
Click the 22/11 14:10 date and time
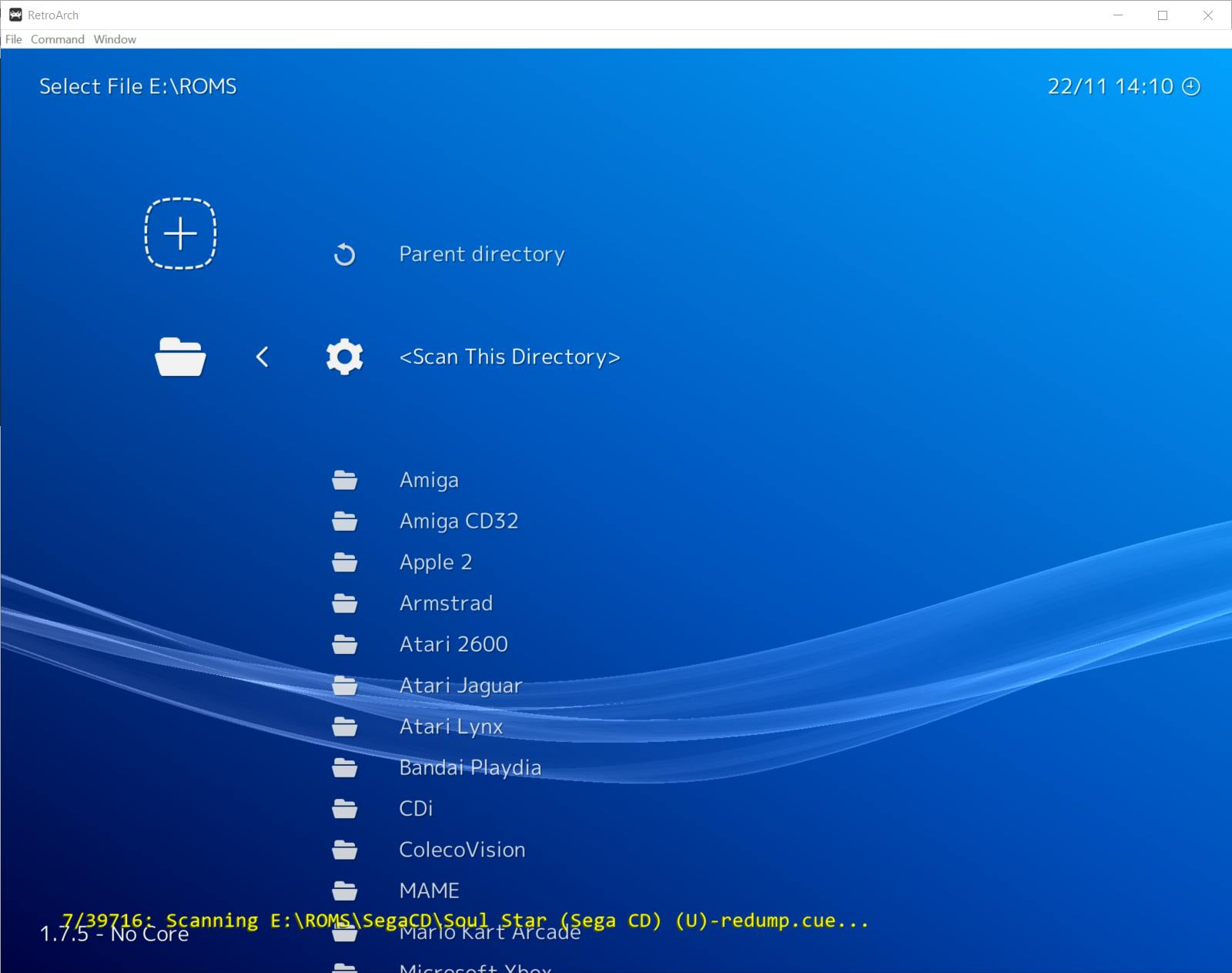pyautogui.click(x=1110, y=86)
